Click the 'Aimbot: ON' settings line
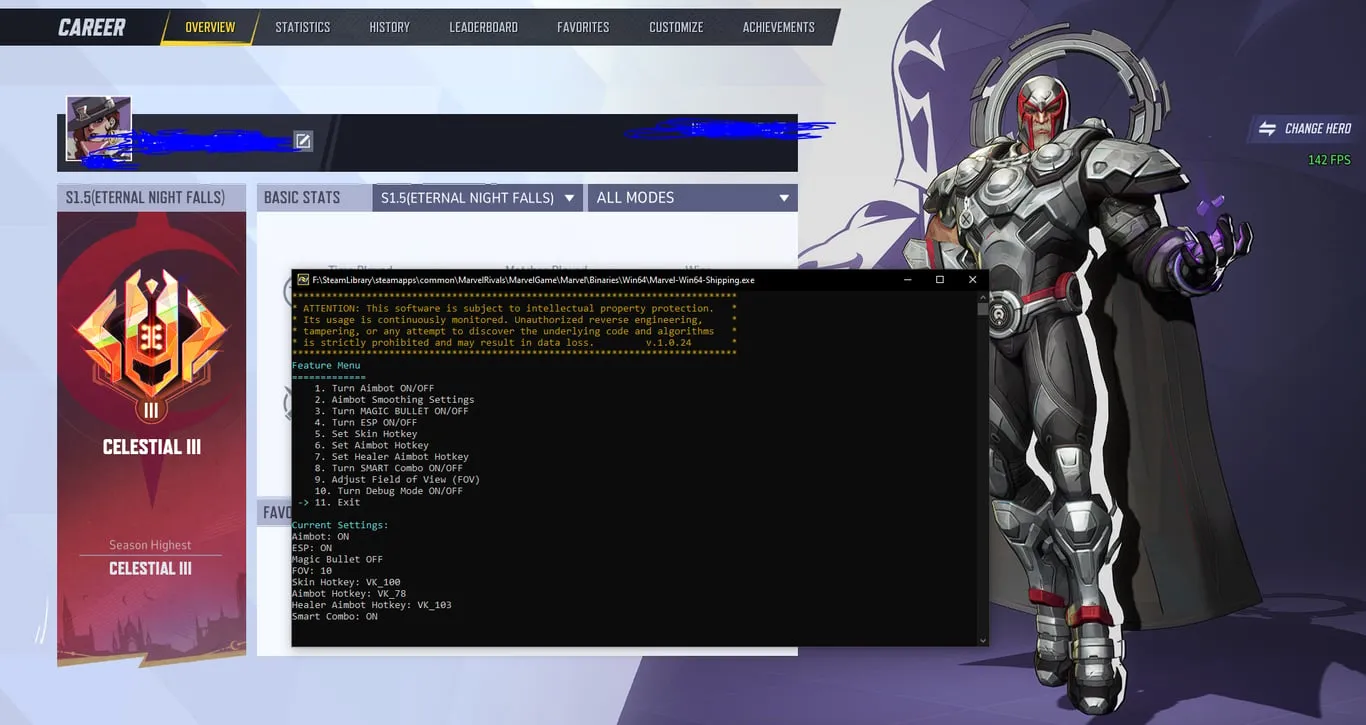 point(320,537)
